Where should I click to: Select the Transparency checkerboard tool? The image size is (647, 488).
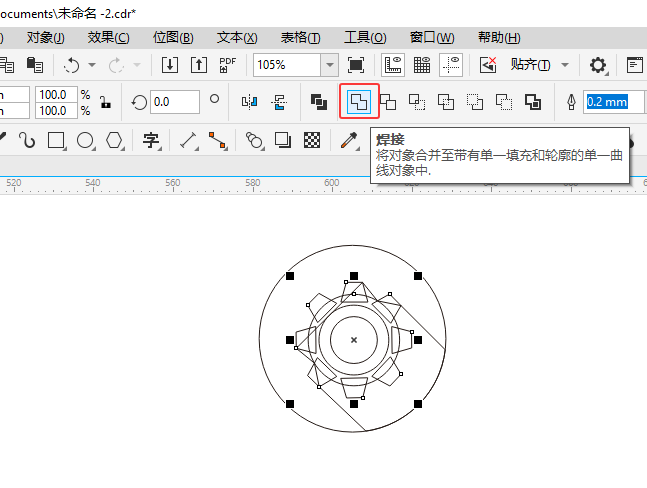click(312, 140)
